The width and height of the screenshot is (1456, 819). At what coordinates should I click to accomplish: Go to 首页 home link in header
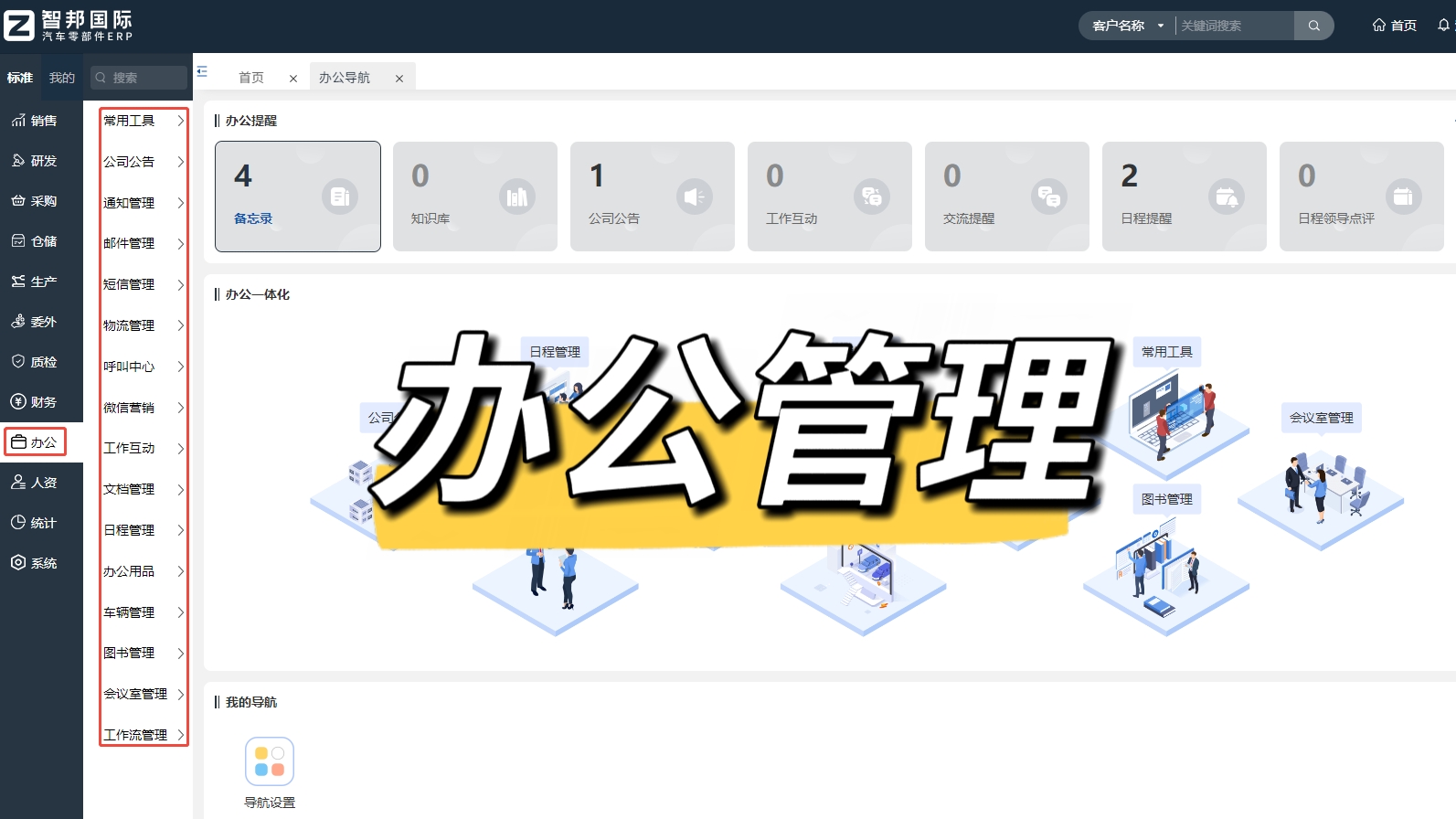(x=1394, y=26)
